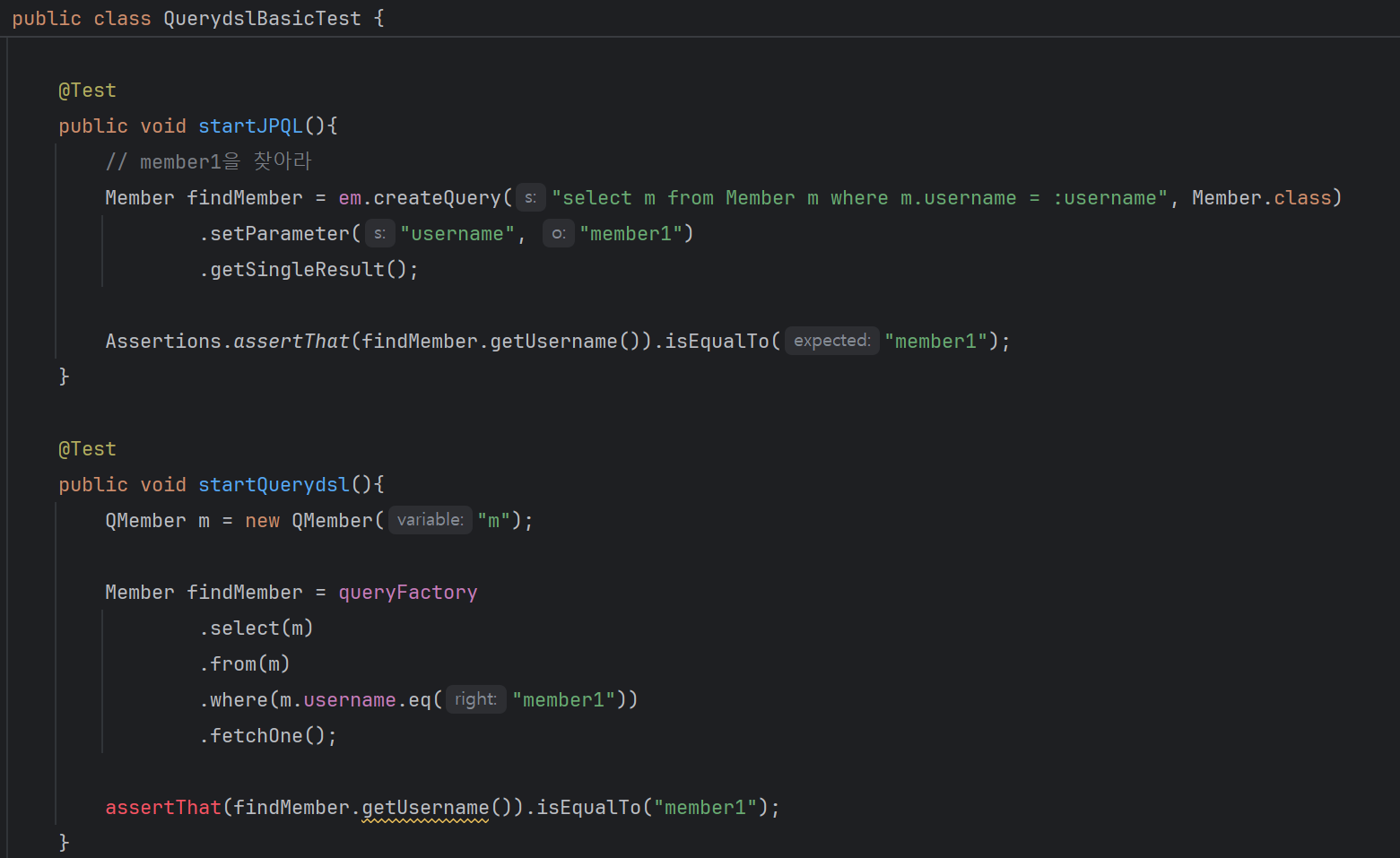1400x858 pixels.
Task: Click the "m" string in QMember constructor
Action: 494,521
